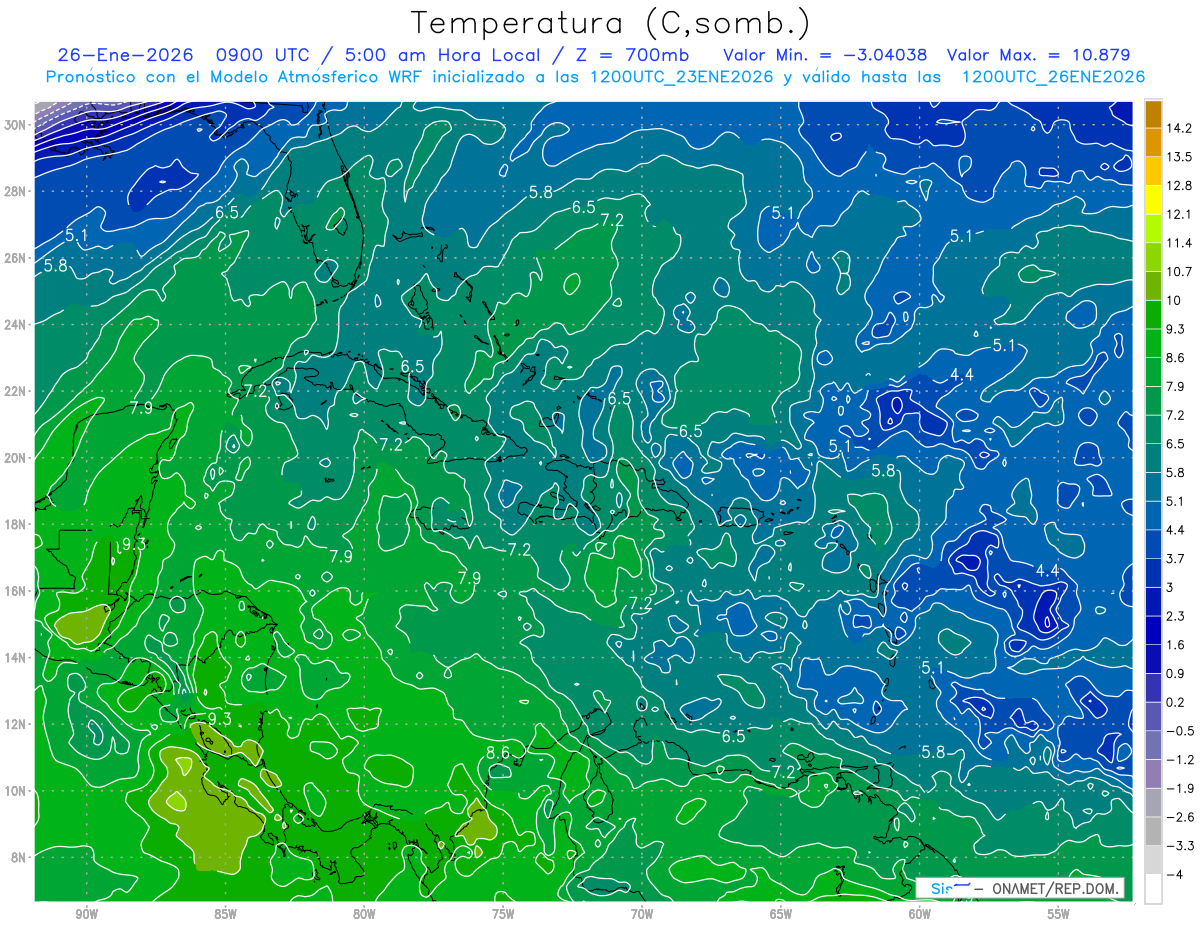Click the legend value '0.9'
This screenshot has width=1200, height=927.
(x=1177, y=673)
